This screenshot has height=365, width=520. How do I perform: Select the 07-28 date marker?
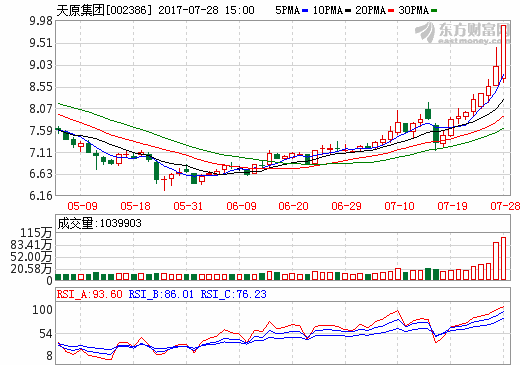(505, 206)
